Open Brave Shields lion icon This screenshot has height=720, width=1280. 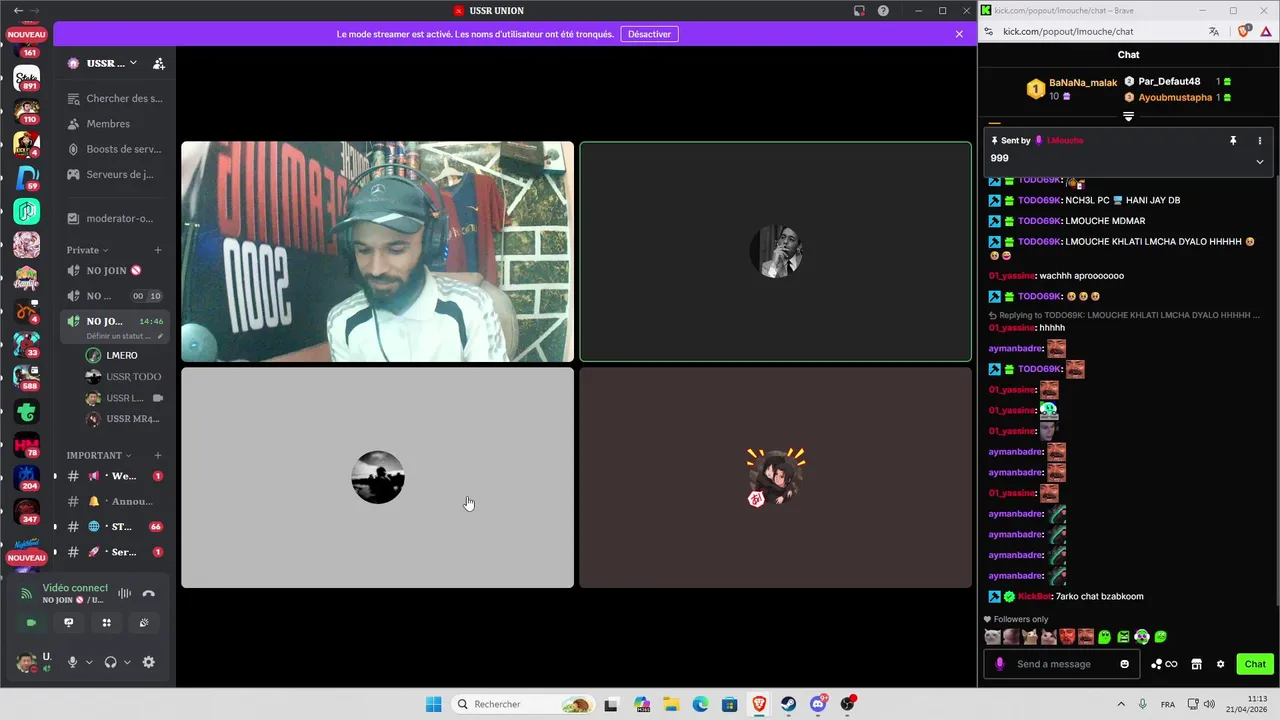[1244, 31]
